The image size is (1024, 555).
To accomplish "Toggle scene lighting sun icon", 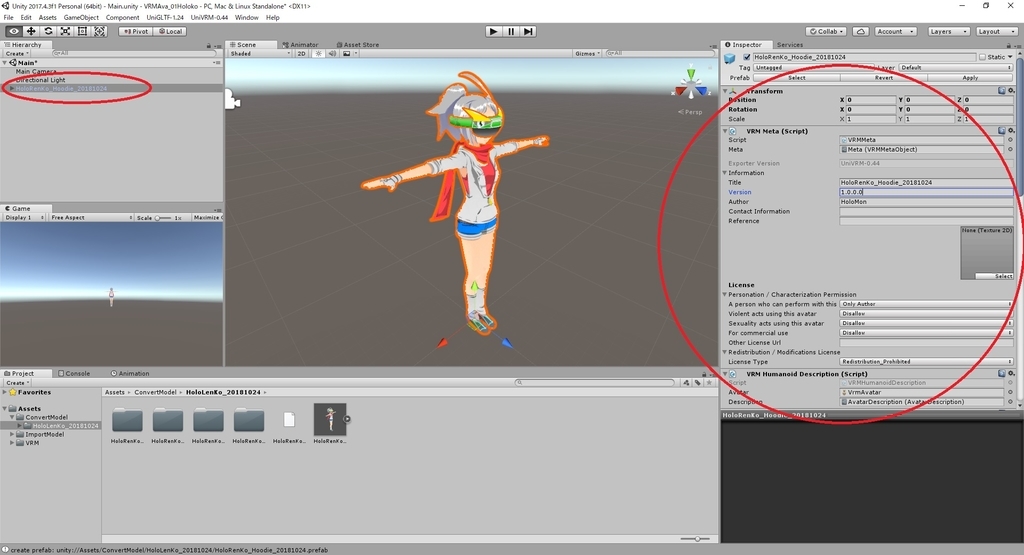I will [318, 54].
